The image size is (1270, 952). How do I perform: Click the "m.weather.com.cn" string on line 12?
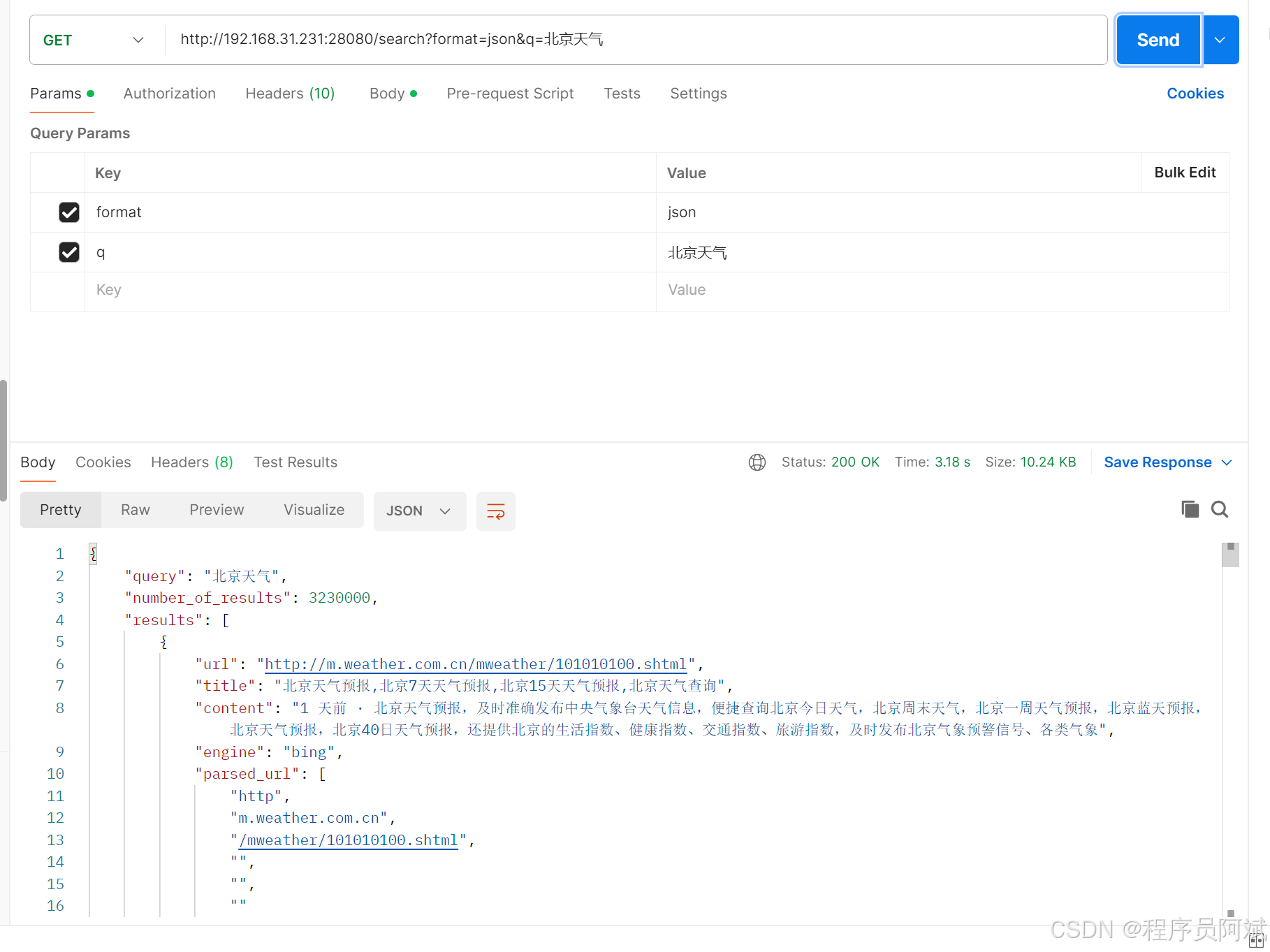click(309, 818)
